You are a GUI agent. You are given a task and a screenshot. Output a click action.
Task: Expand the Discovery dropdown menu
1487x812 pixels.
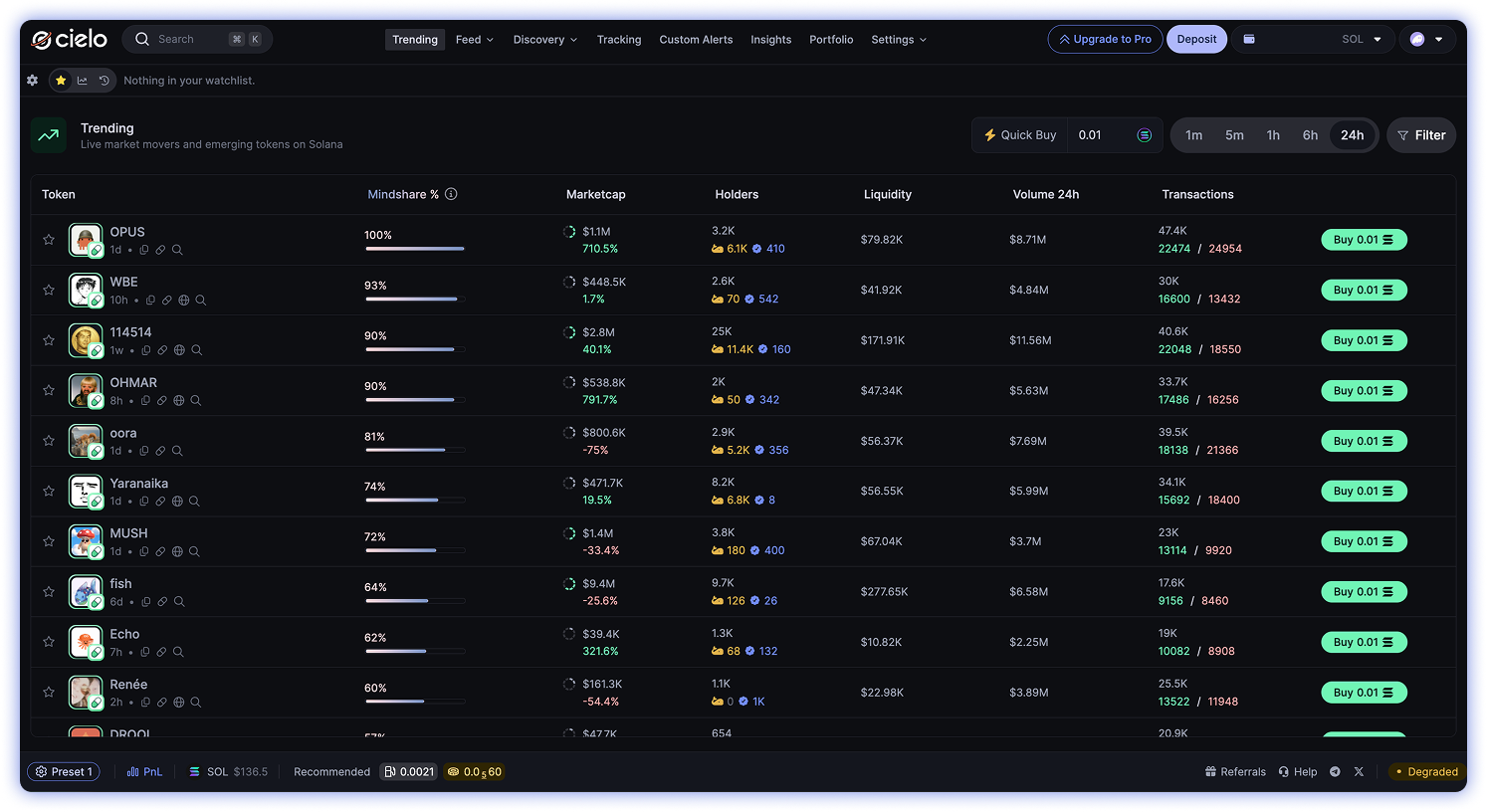tap(544, 40)
